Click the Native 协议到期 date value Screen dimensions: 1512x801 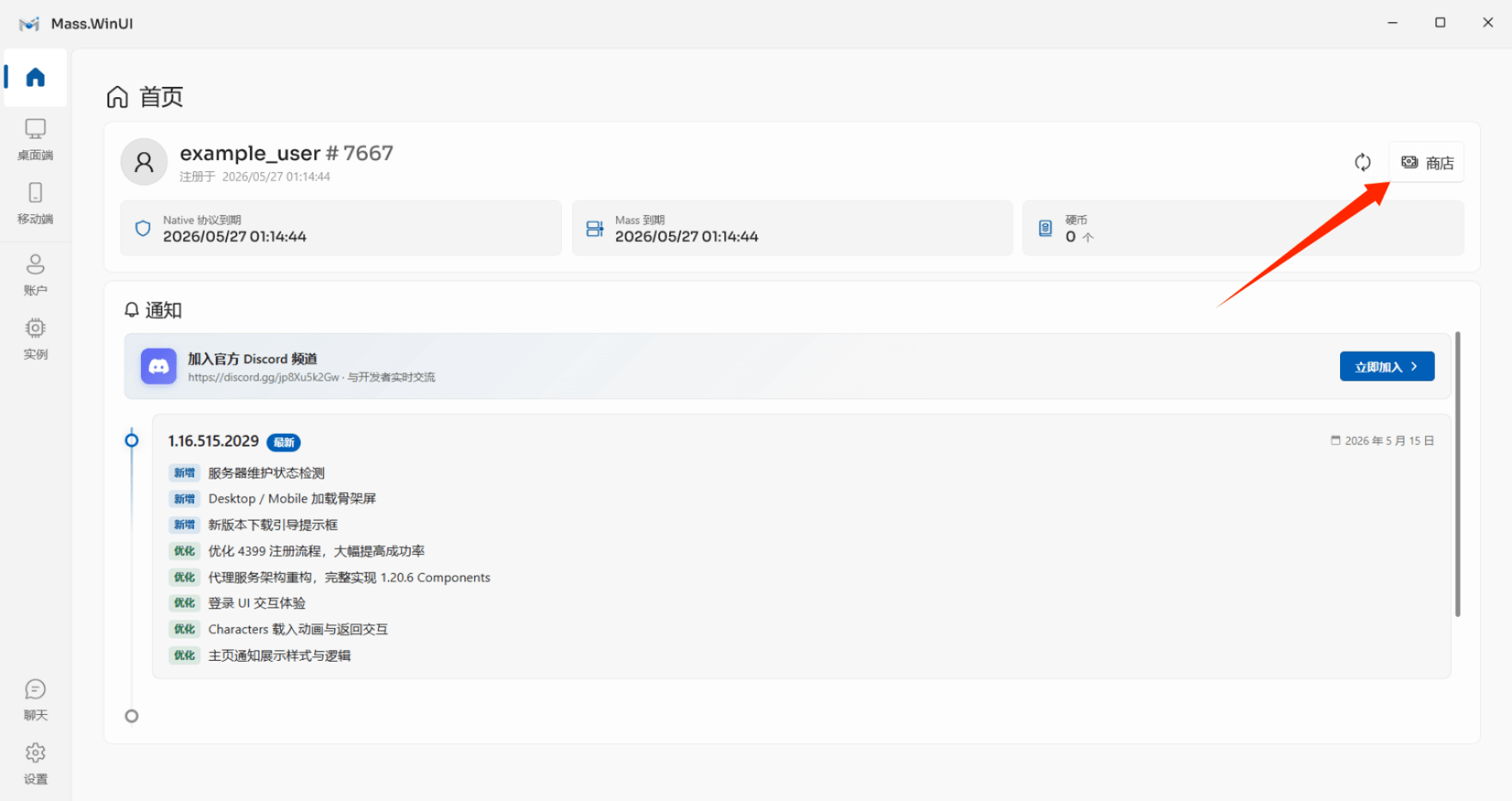pos(235,236)
